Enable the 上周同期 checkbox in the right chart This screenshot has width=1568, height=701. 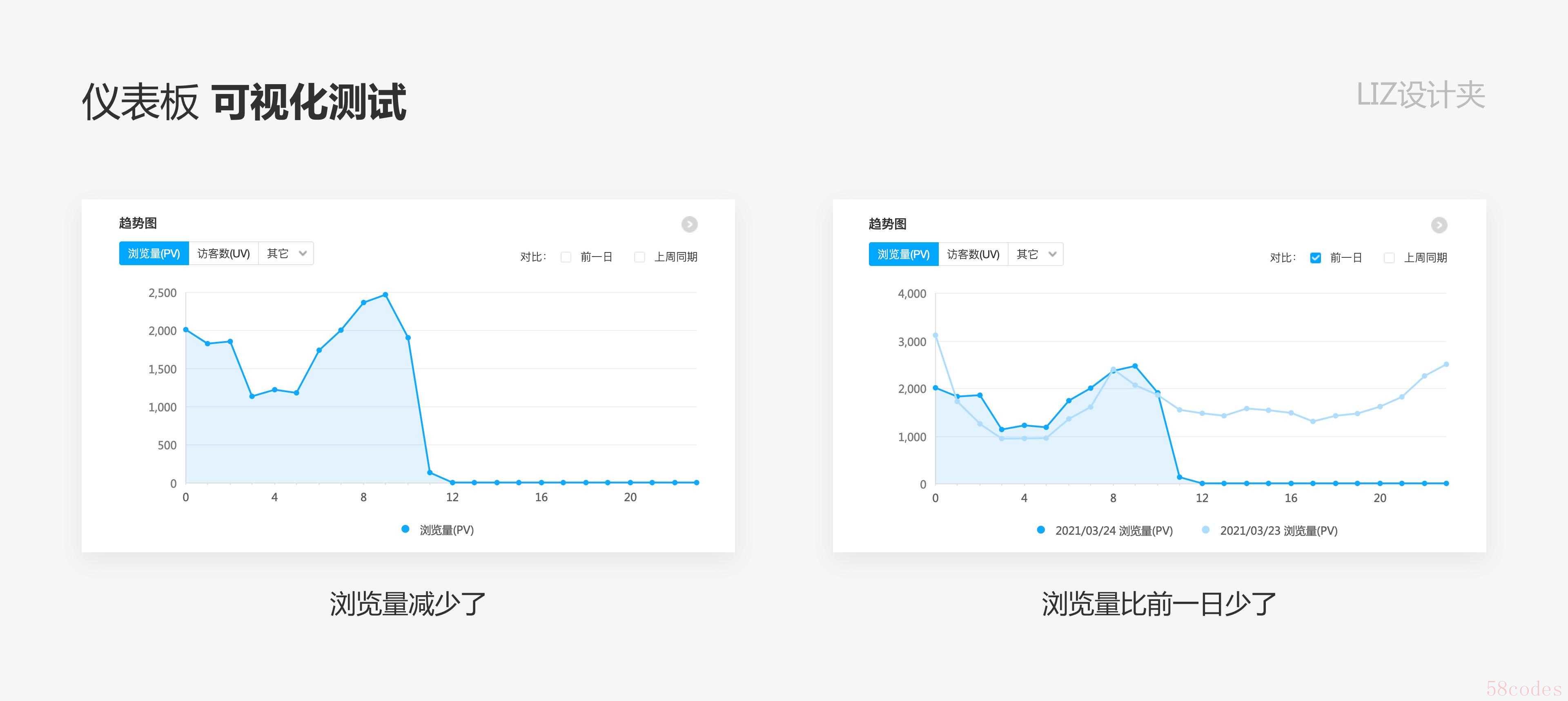[1389, 258]
